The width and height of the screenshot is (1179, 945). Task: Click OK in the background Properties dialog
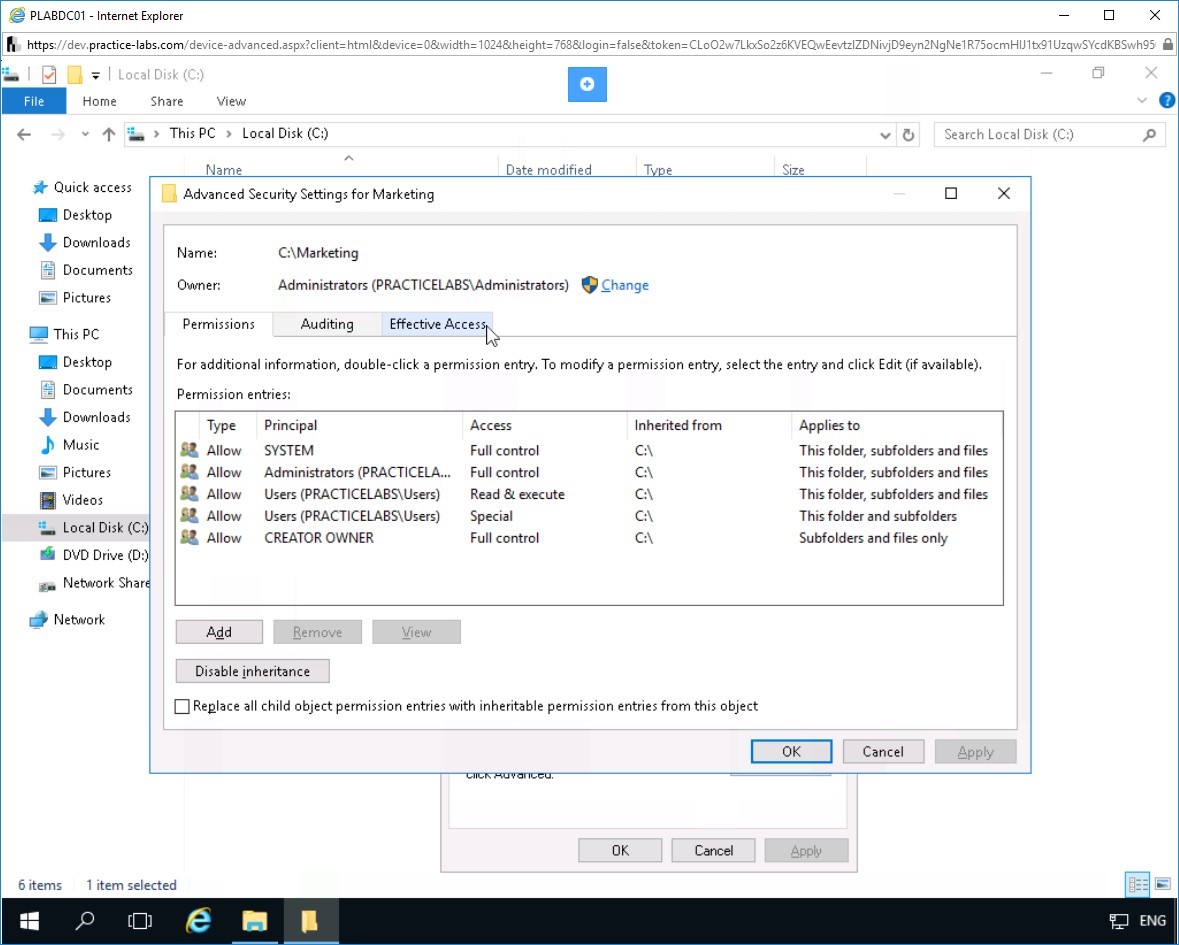pyautogui.click(x=620, y=851)
